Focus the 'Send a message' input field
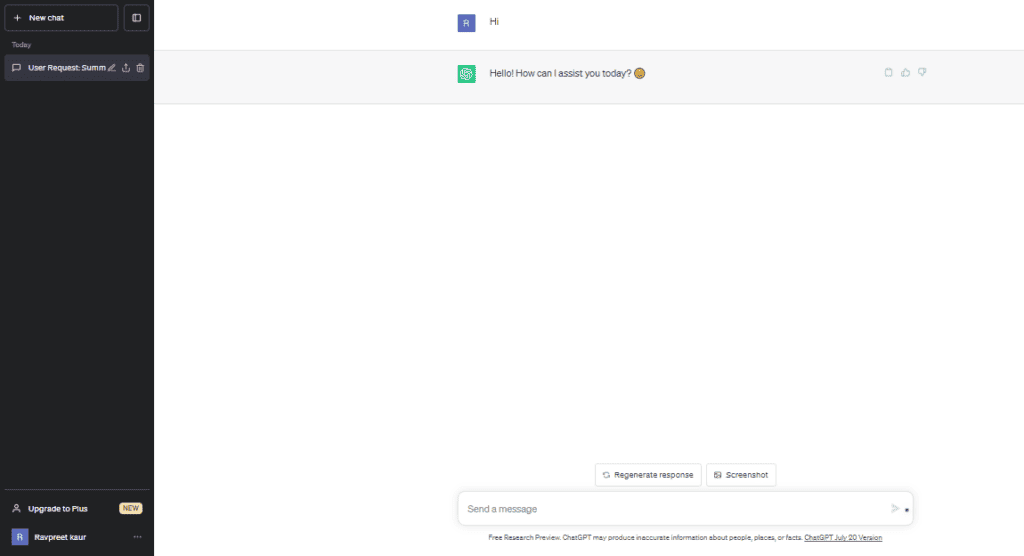The image size is (1024, 556). point(670,509)
